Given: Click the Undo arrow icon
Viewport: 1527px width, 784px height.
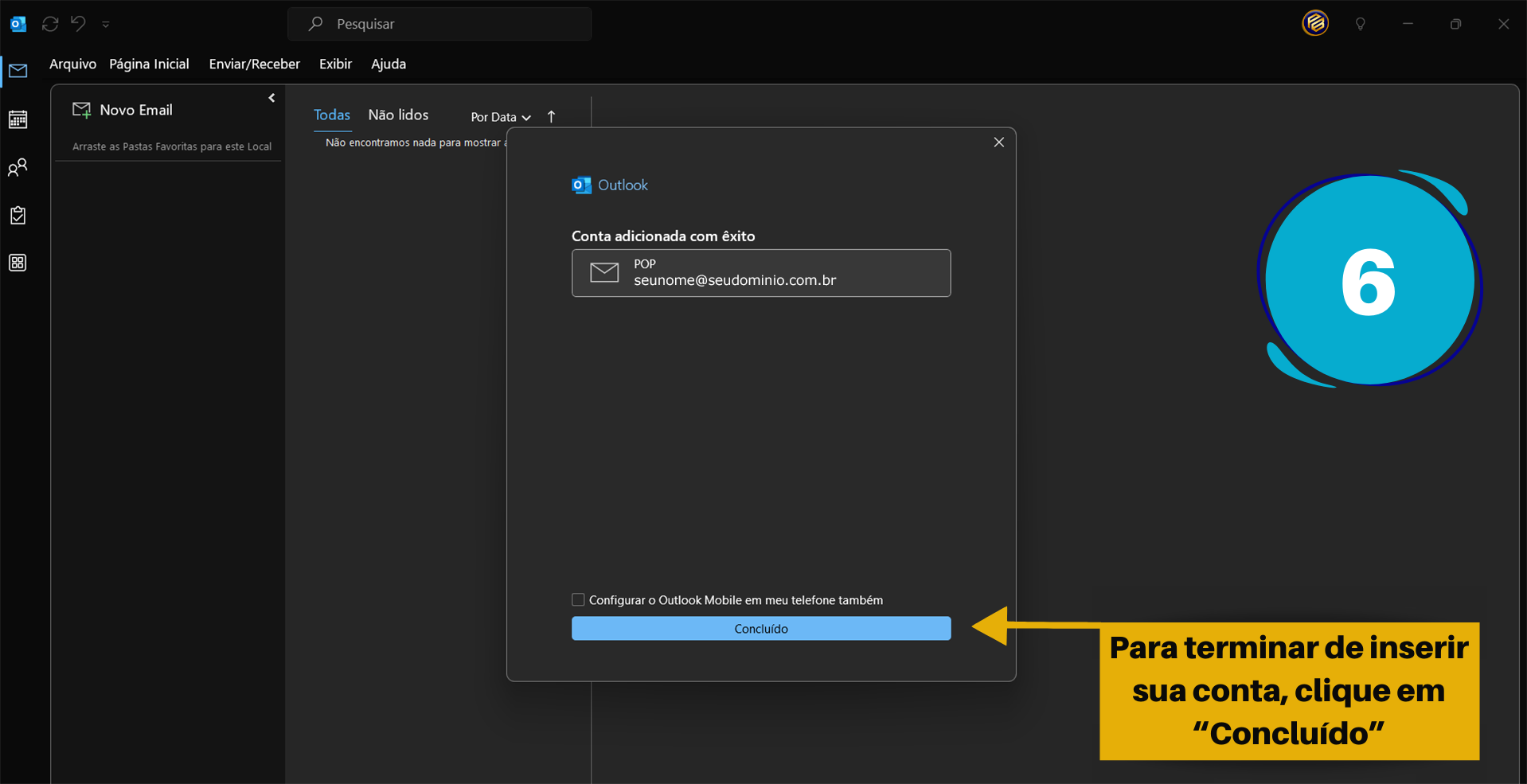Looking at the screenshot, I should click(x=78, y=23).
